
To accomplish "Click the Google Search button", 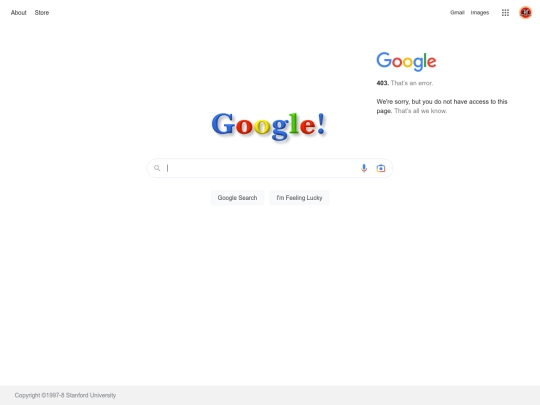I will (237, 198).
